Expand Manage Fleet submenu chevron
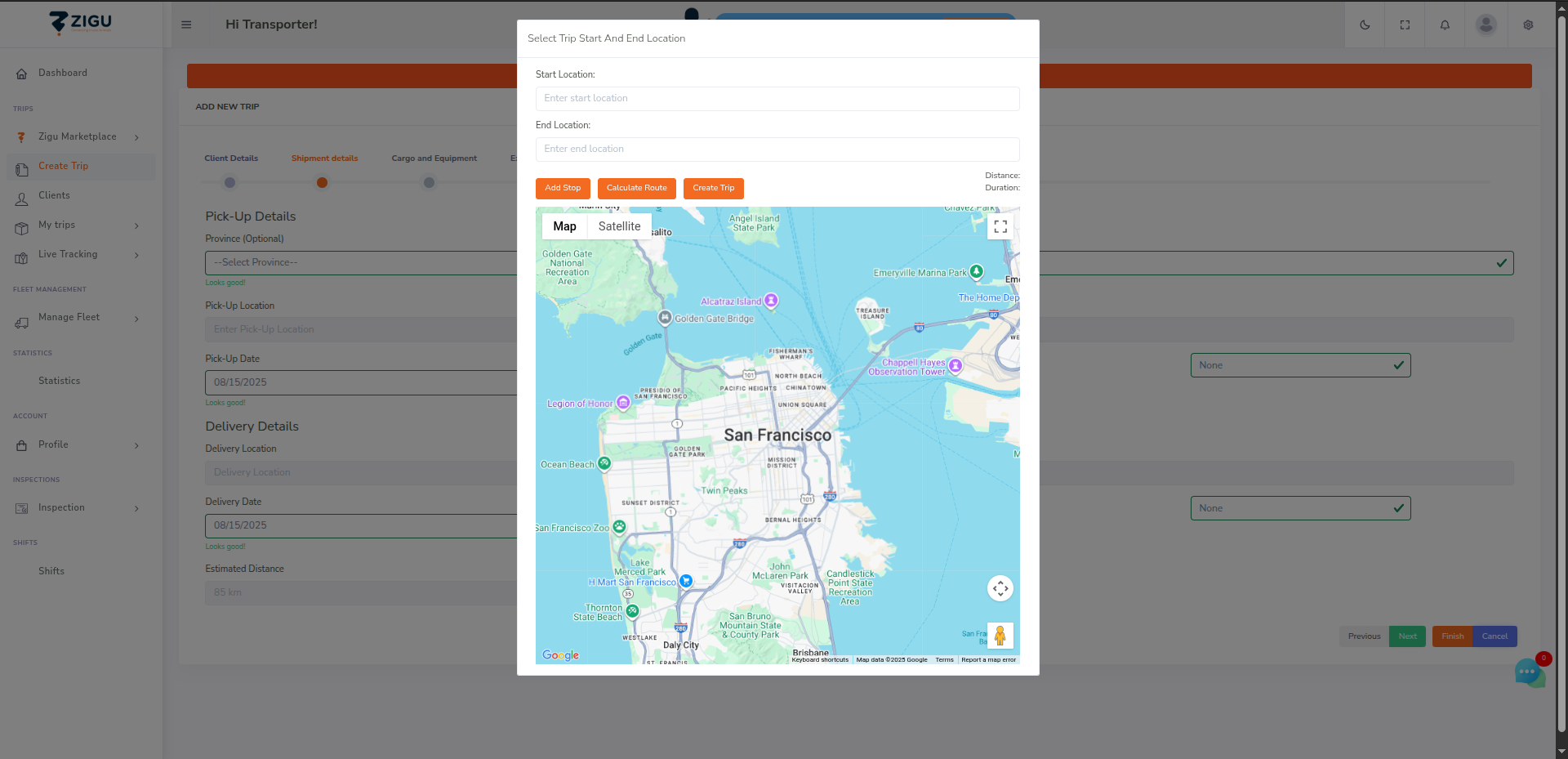Viewport: 1568px width, 759px height. click(136, 319)
